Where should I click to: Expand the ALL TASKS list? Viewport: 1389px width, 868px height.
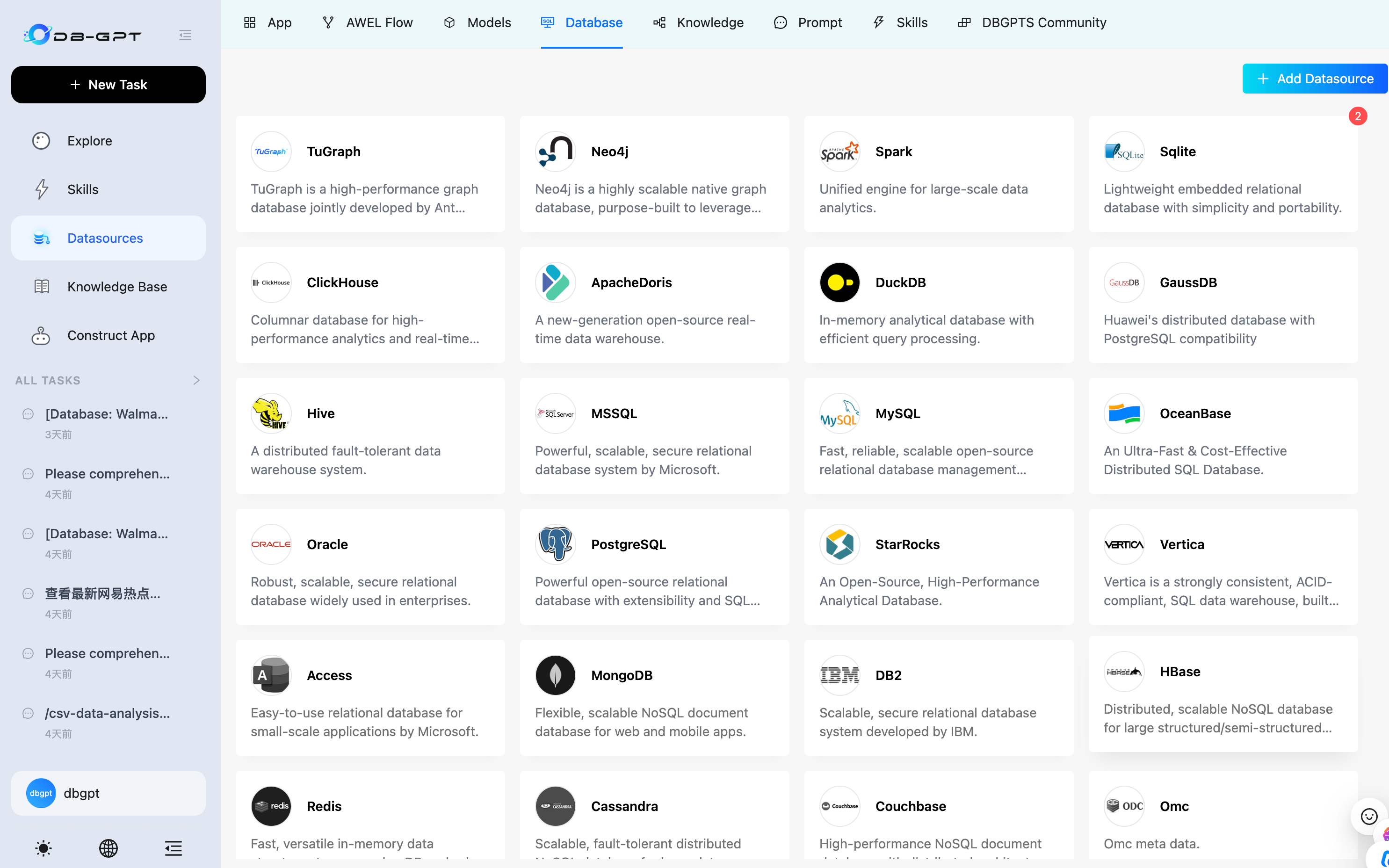tap(195, 380)
